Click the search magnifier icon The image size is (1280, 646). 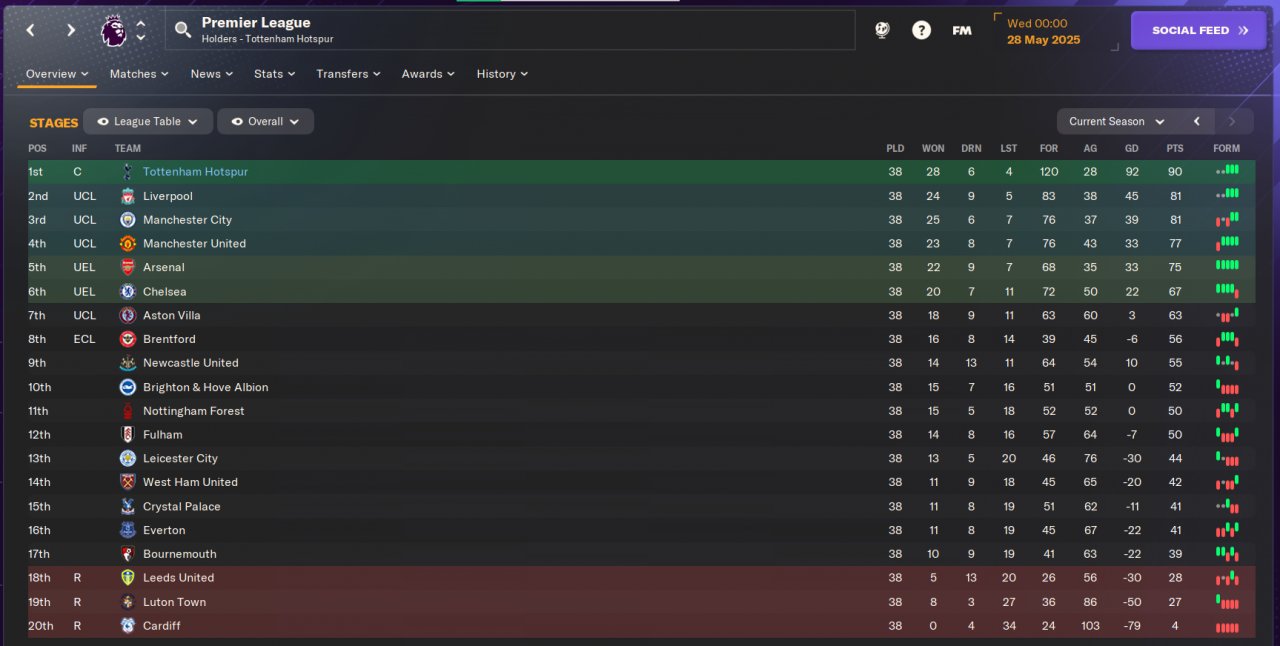pyautogui.click(x=183, y=30)
